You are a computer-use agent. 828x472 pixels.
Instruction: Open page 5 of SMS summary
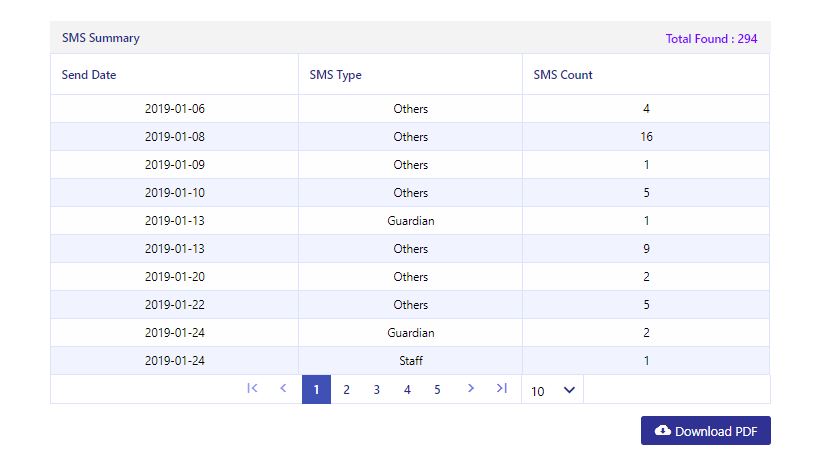pyautogui.click(x=437, y=390)
